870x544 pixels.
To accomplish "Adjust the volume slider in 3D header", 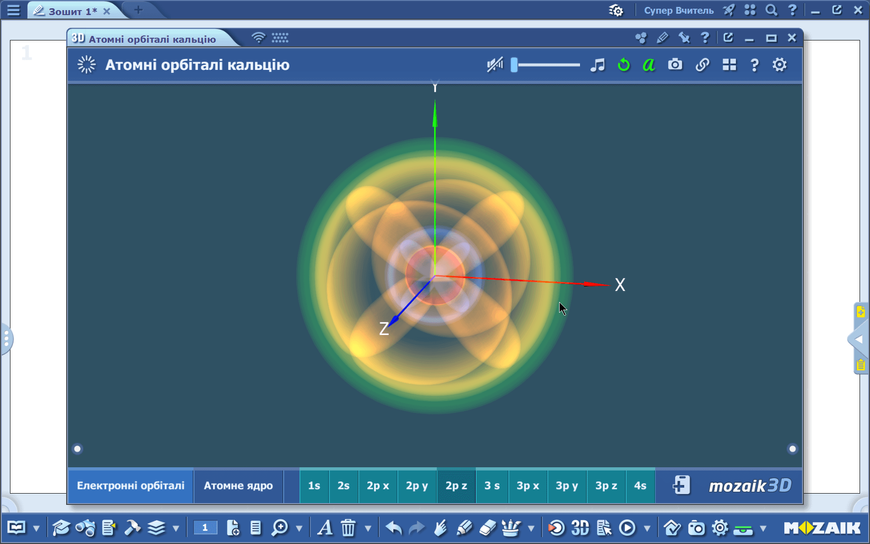I will tap(545, 65).
